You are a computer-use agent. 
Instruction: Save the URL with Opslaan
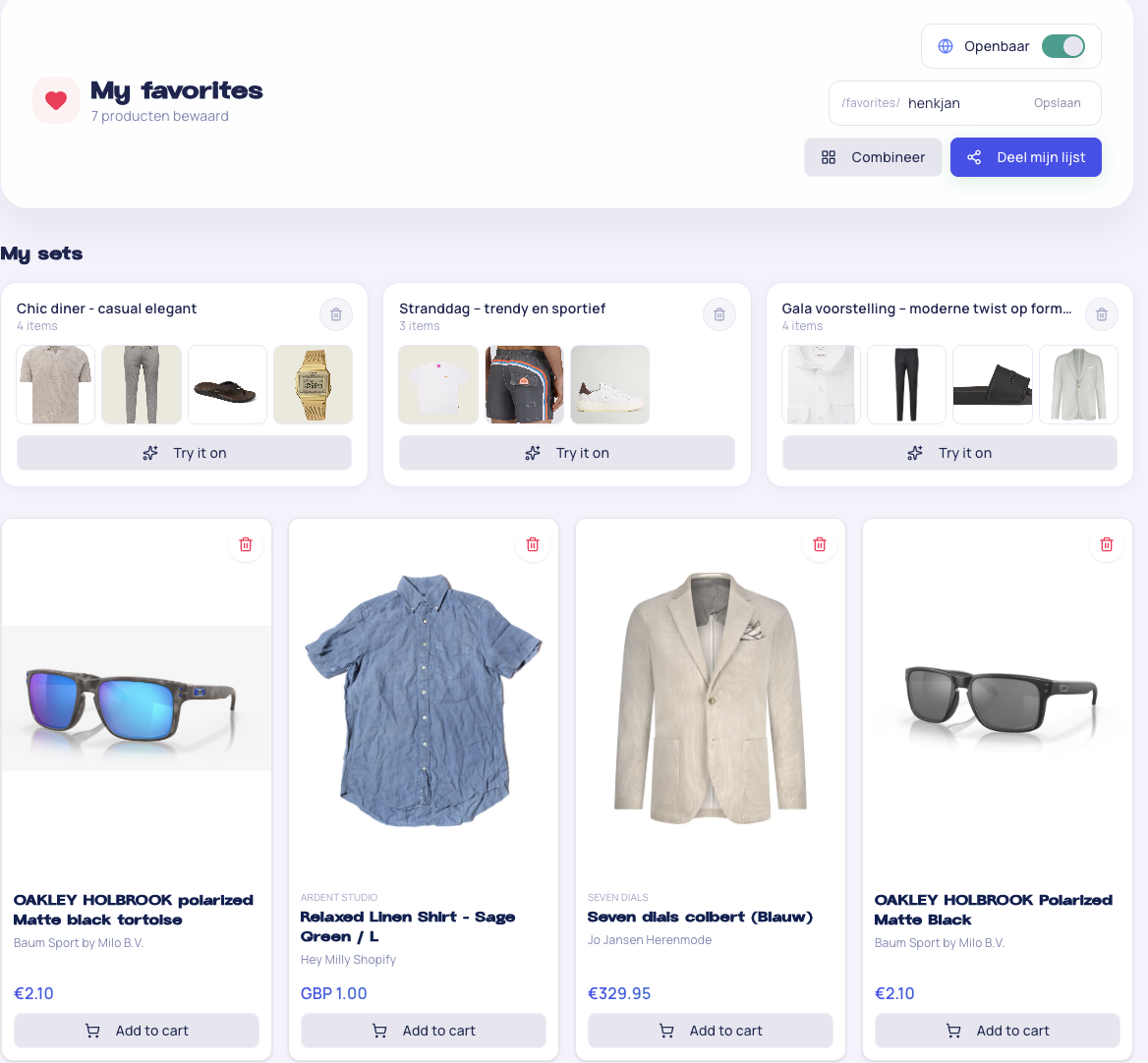[x=1057, y=103]
